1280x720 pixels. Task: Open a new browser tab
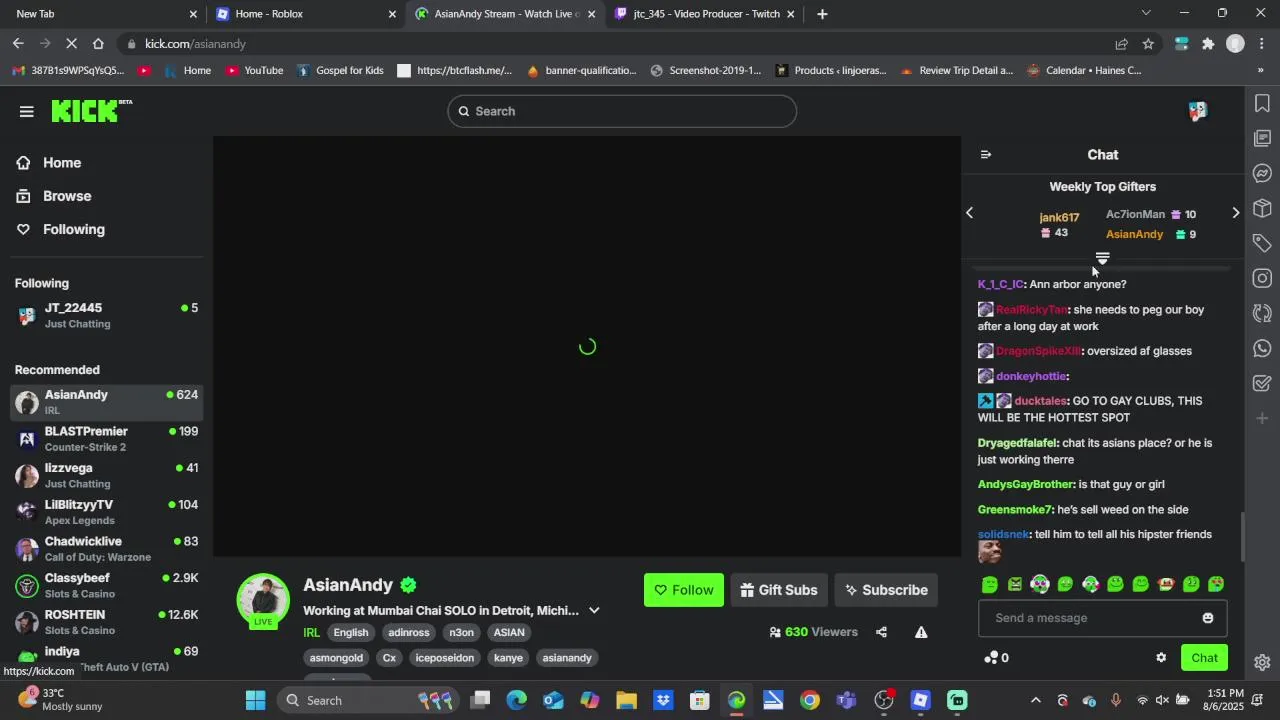click(822, 14)
